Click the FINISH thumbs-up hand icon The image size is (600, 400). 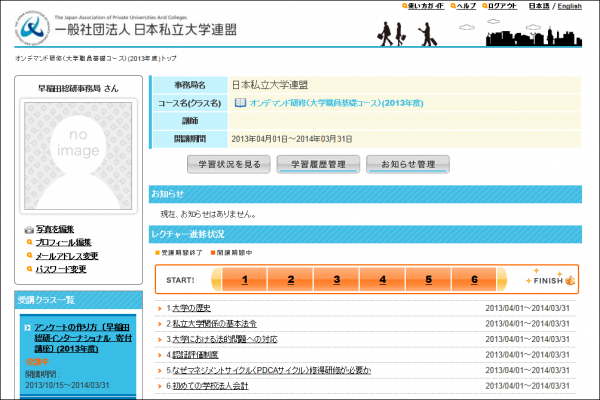coord(570,281)
